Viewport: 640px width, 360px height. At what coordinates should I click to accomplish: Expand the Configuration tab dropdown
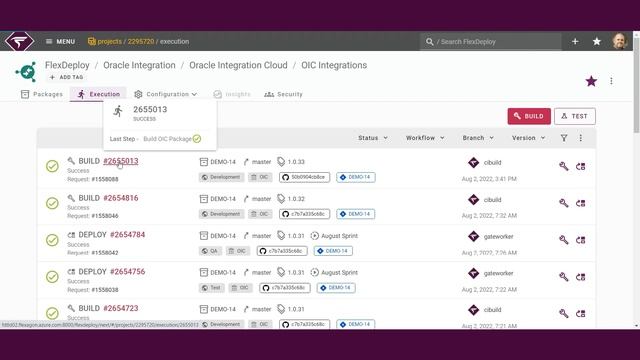click(x=165, y=94)
